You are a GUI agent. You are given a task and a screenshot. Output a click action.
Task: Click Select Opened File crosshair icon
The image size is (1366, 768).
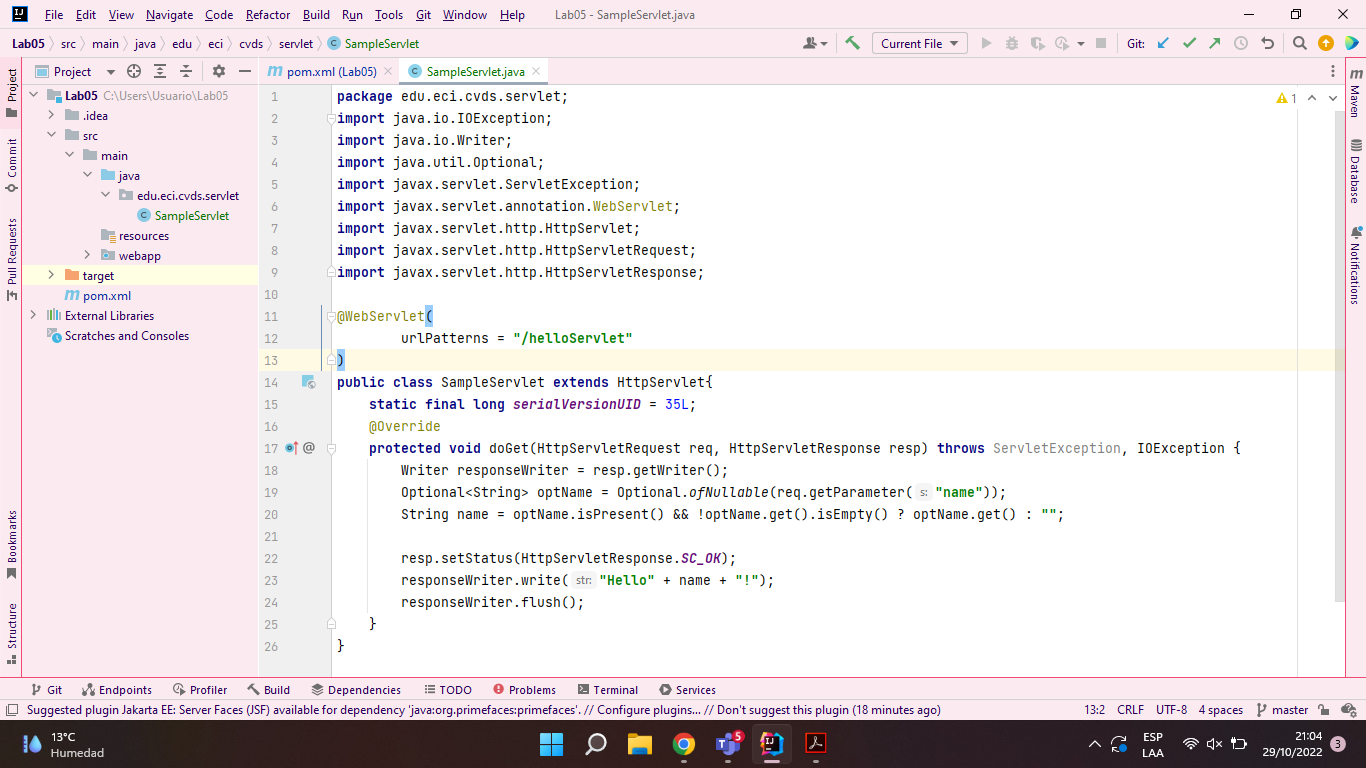[x=134, y=71]
